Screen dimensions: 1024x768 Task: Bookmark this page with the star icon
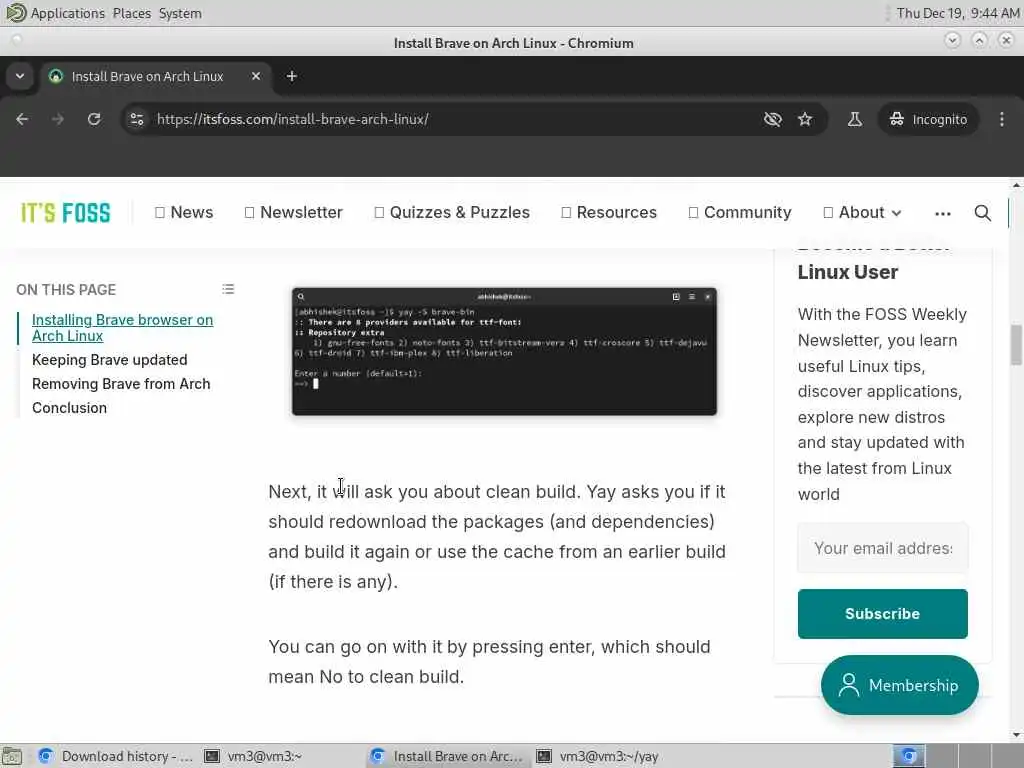[805, 119]
